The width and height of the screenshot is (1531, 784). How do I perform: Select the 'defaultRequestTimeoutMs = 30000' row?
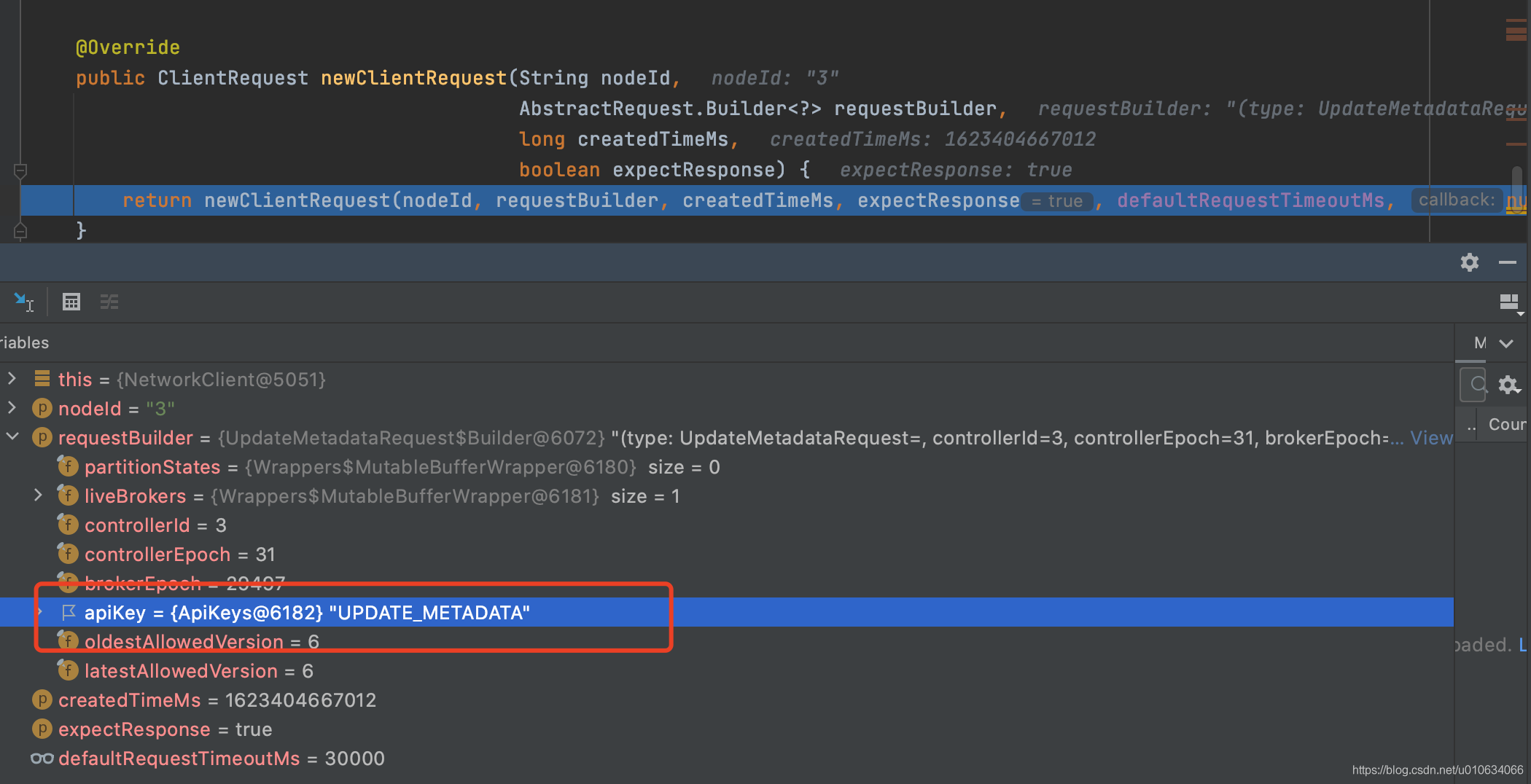click(727, 758)
